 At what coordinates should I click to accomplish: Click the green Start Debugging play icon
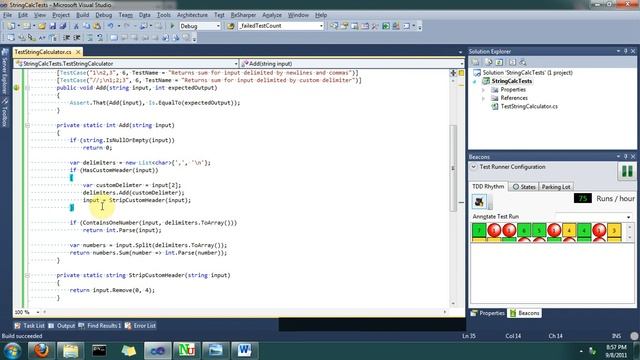pos(172,26)
